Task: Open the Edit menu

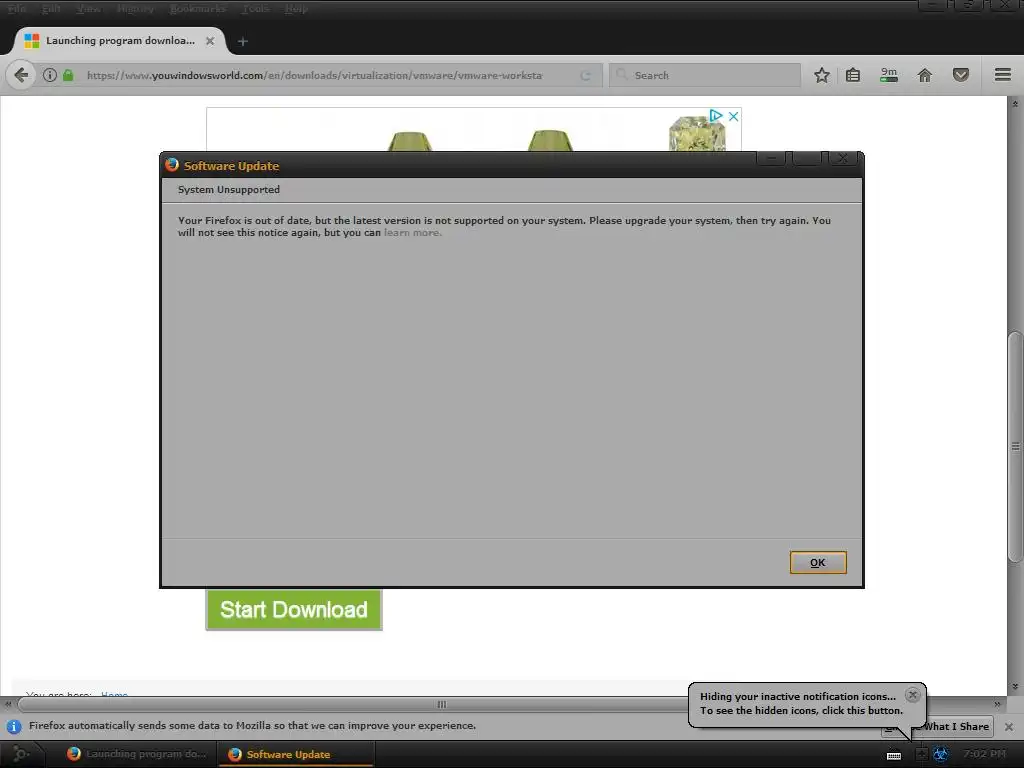Action: pos(51,8)
